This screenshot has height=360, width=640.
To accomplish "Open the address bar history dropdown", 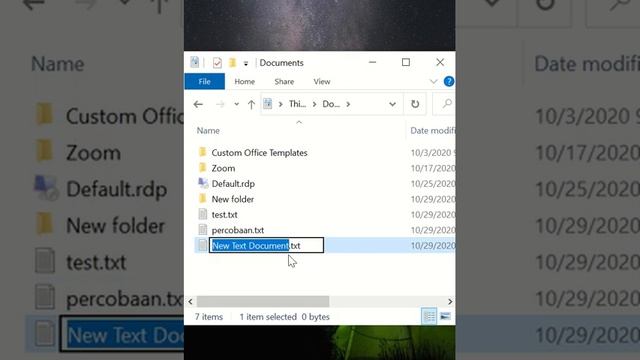I will tap(392, 104).
